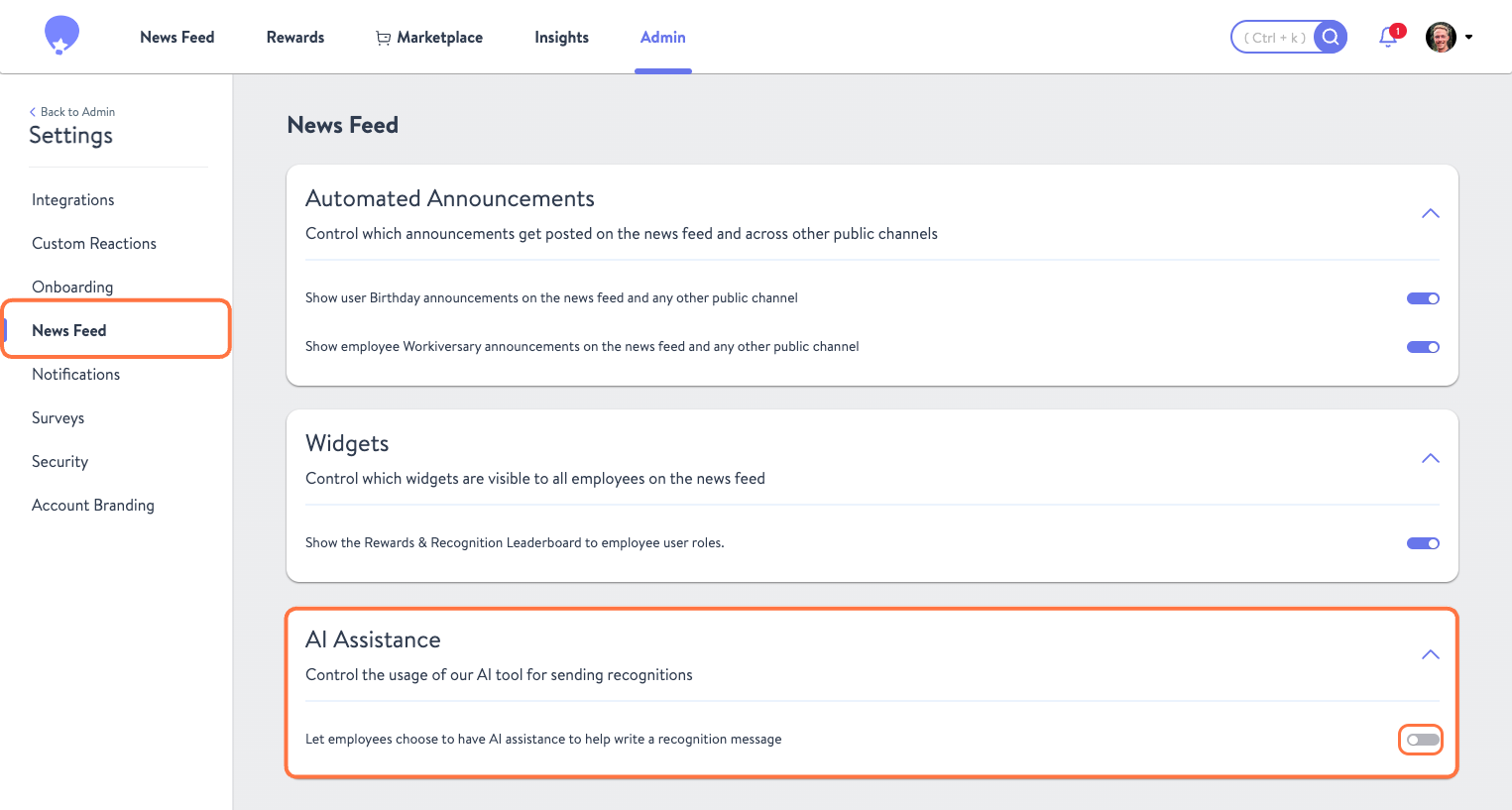
Task: Go to Integrations settings
Action: (x=73, y=200)
